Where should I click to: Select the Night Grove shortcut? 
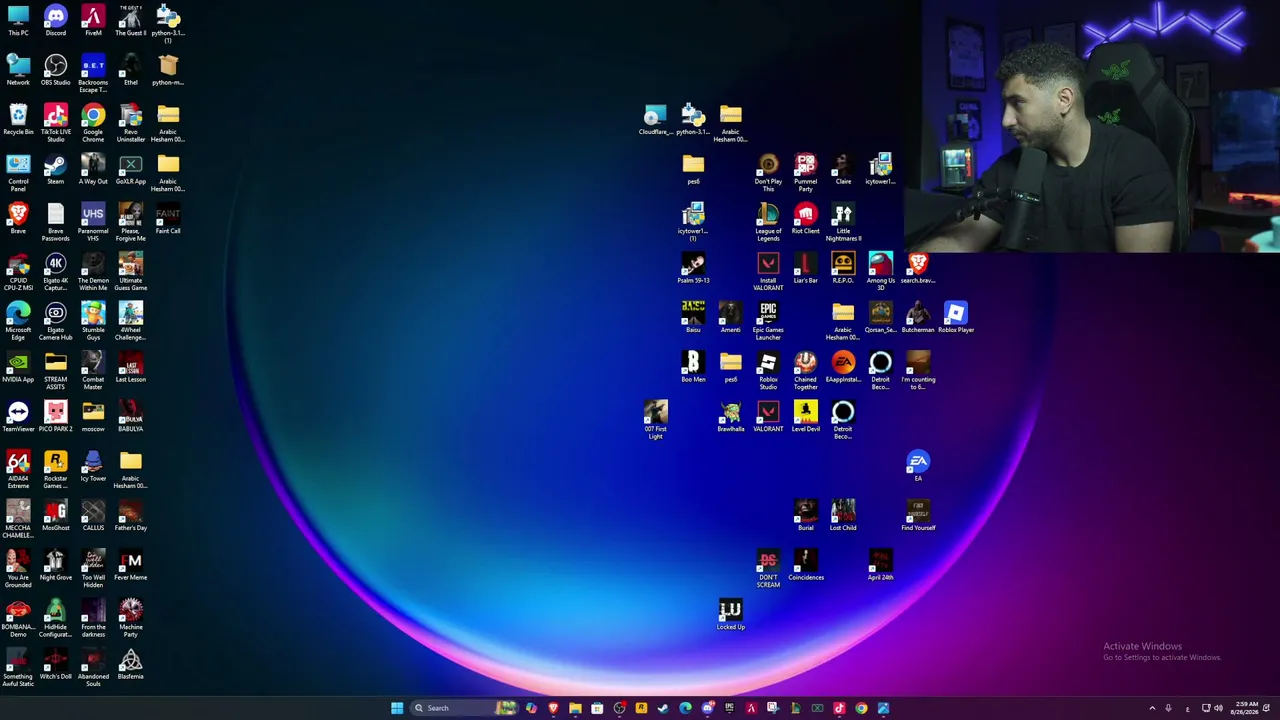(55, 565)
